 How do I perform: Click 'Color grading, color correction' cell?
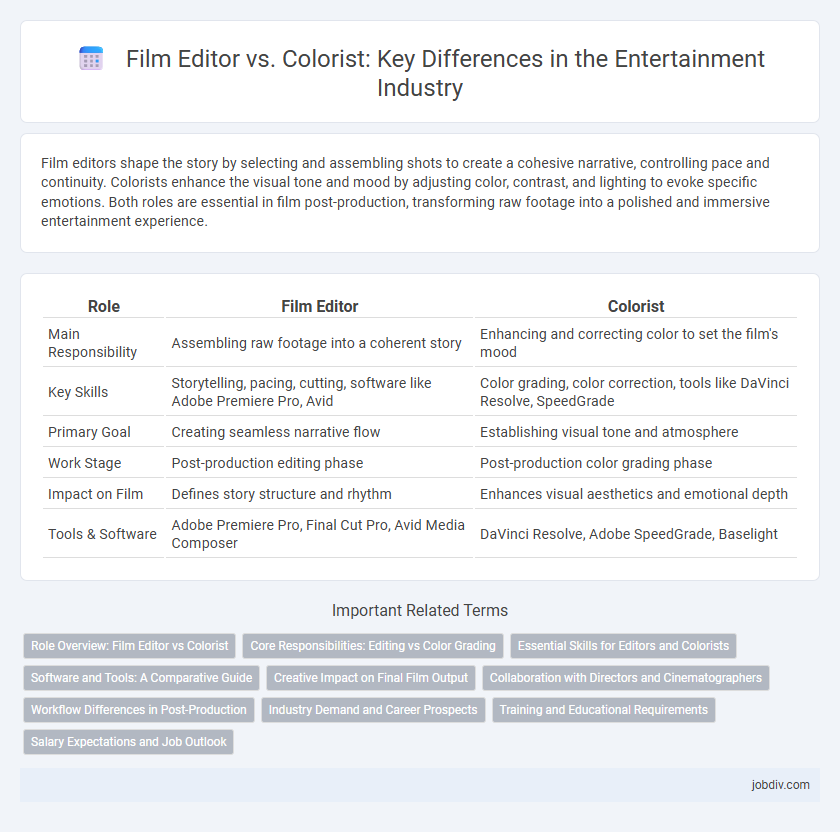[636, 392]
